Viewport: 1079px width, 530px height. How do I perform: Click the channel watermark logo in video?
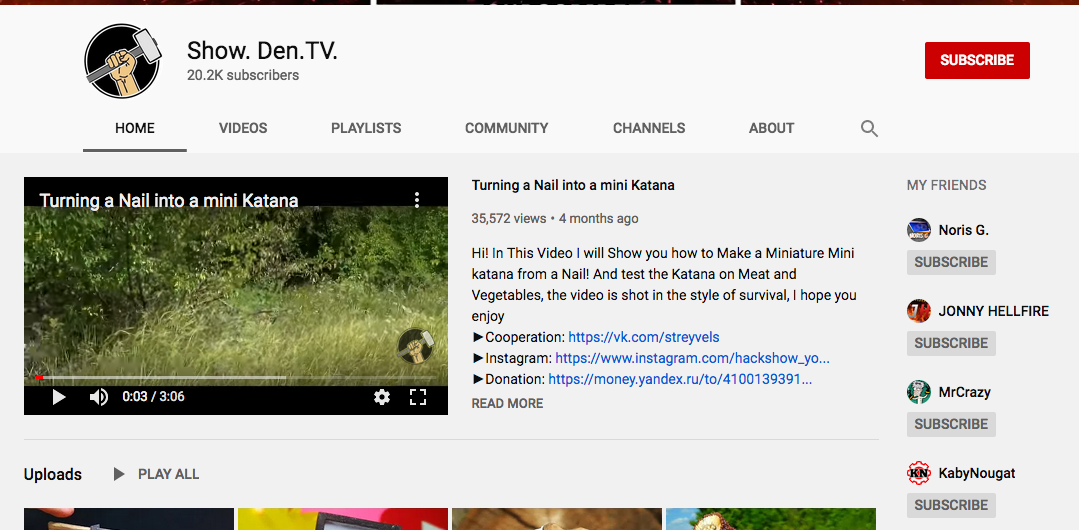(416, 345)
